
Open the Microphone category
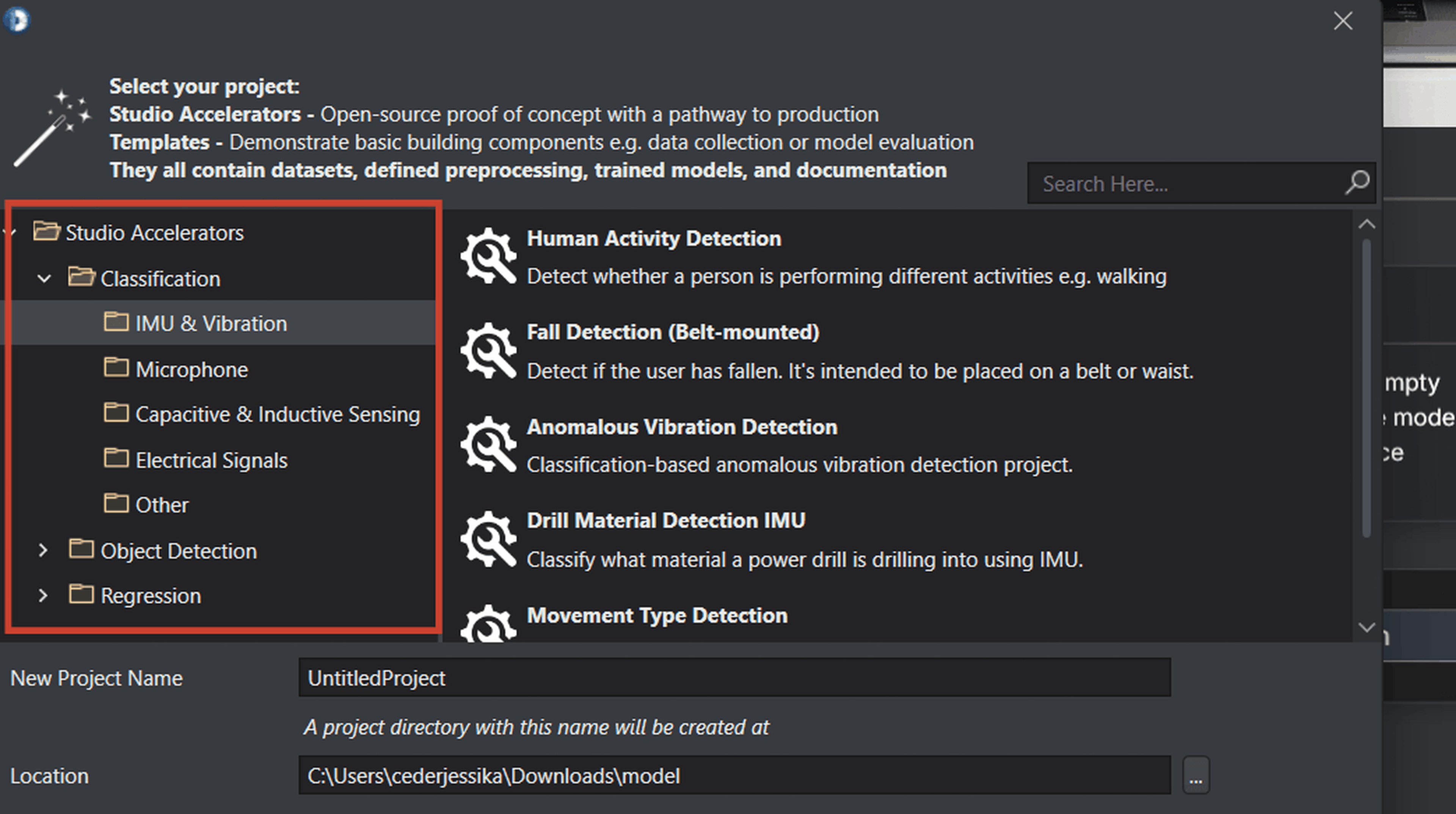point(191,369)
